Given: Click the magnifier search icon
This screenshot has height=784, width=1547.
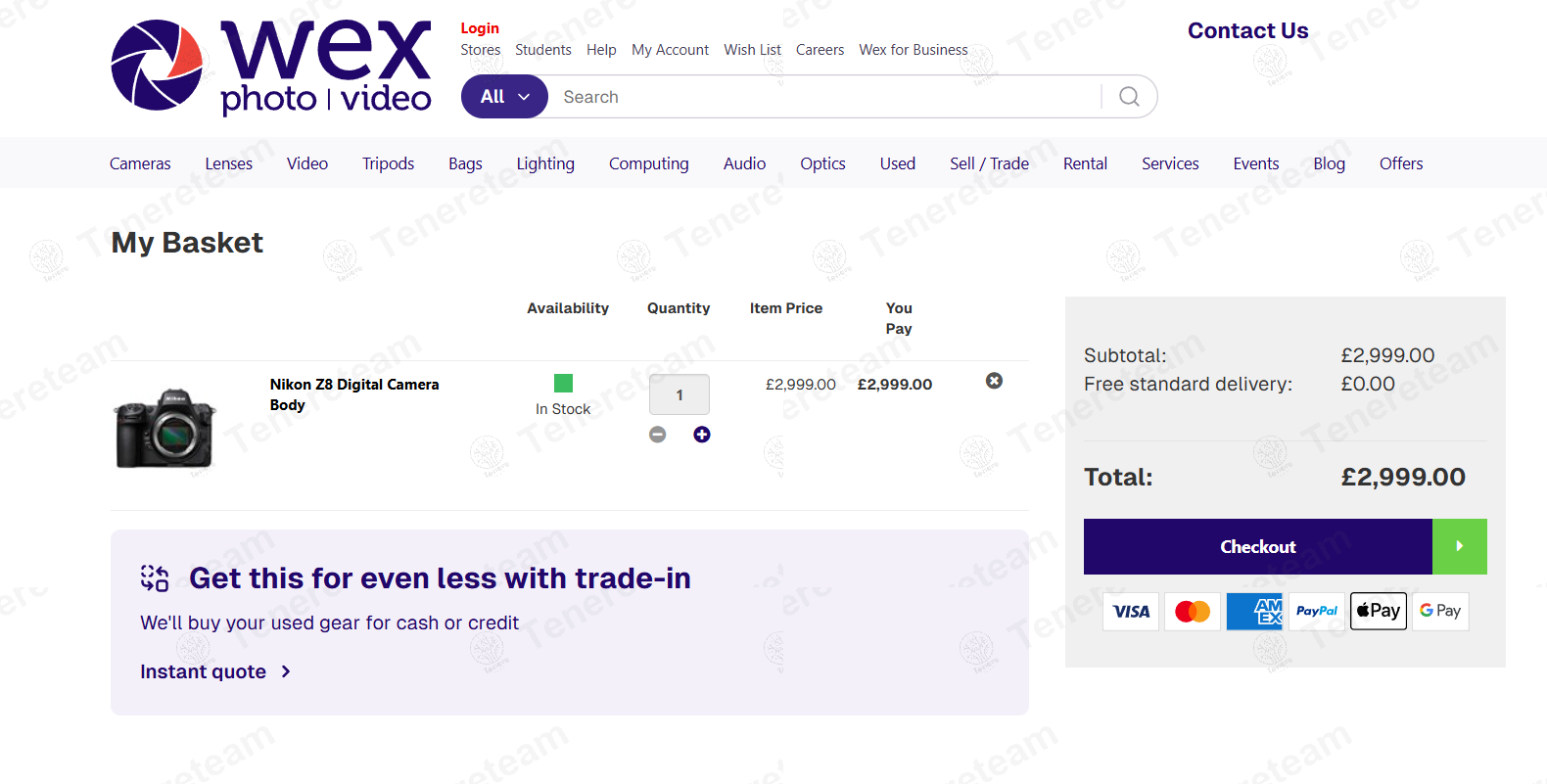Looking at the screenshot, I should click(1129, 97).
